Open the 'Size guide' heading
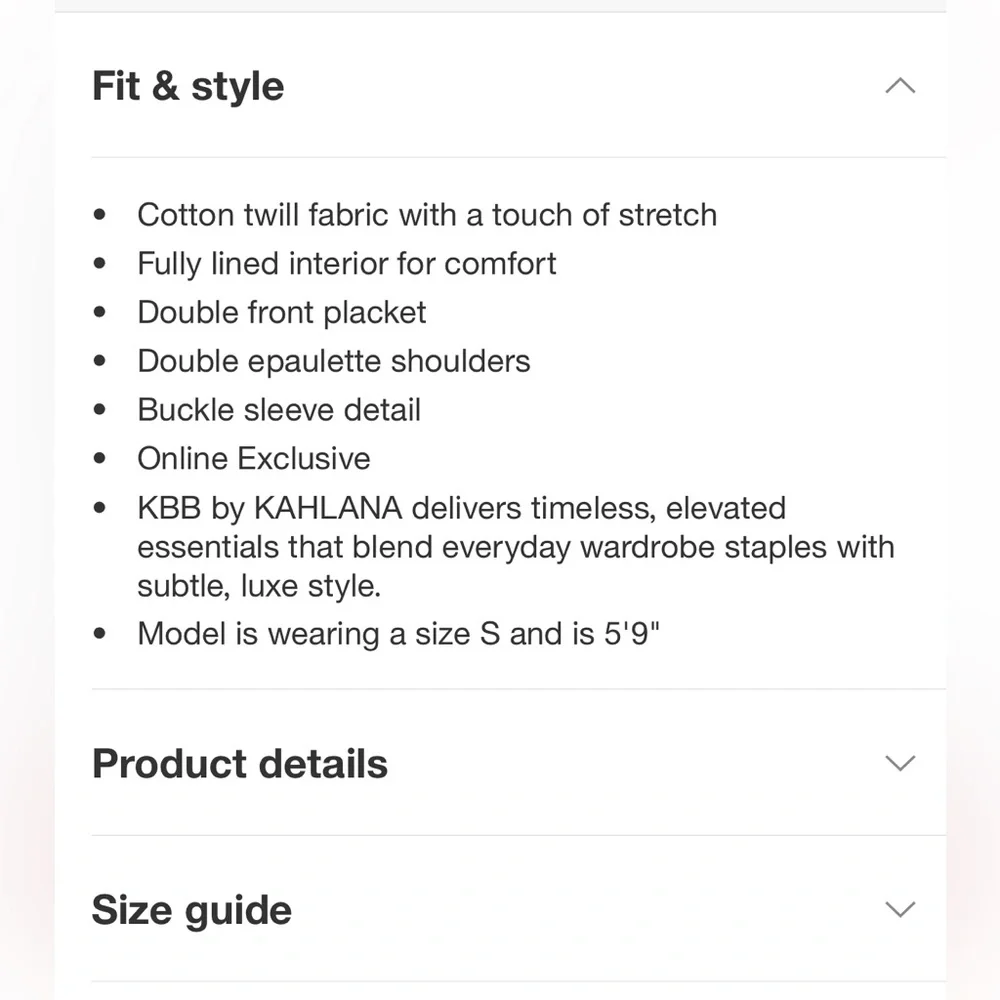This screenshot has width=1000, height=1000. click(191, 910)
